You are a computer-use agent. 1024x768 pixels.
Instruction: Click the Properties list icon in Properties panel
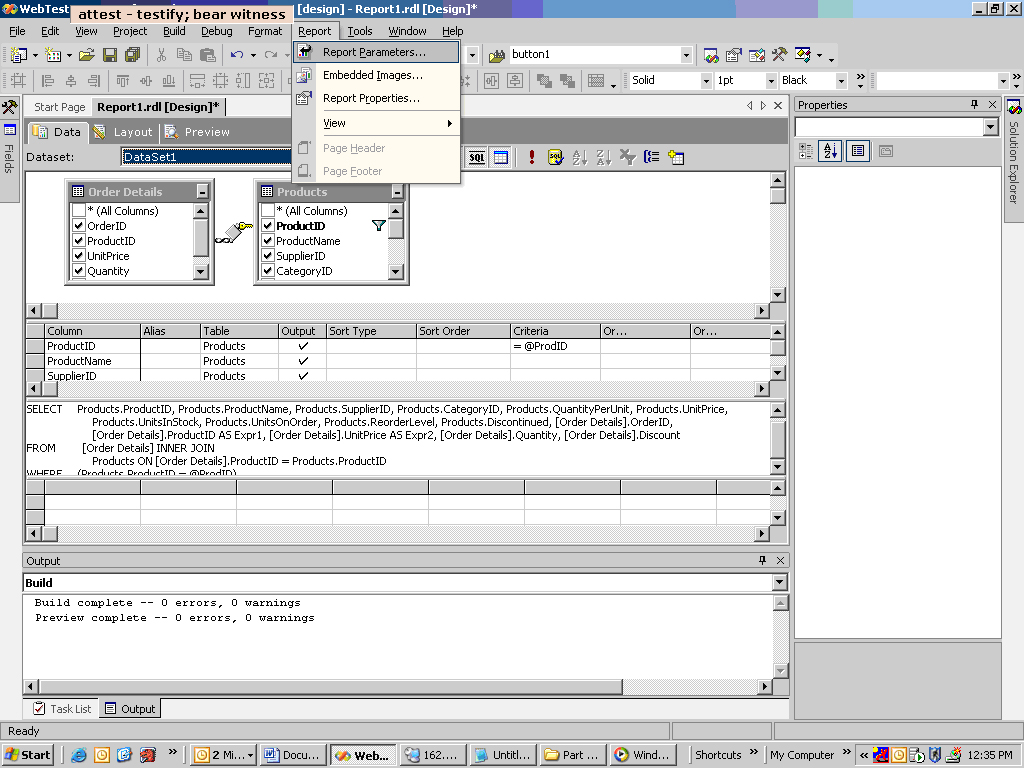point(857,152)
